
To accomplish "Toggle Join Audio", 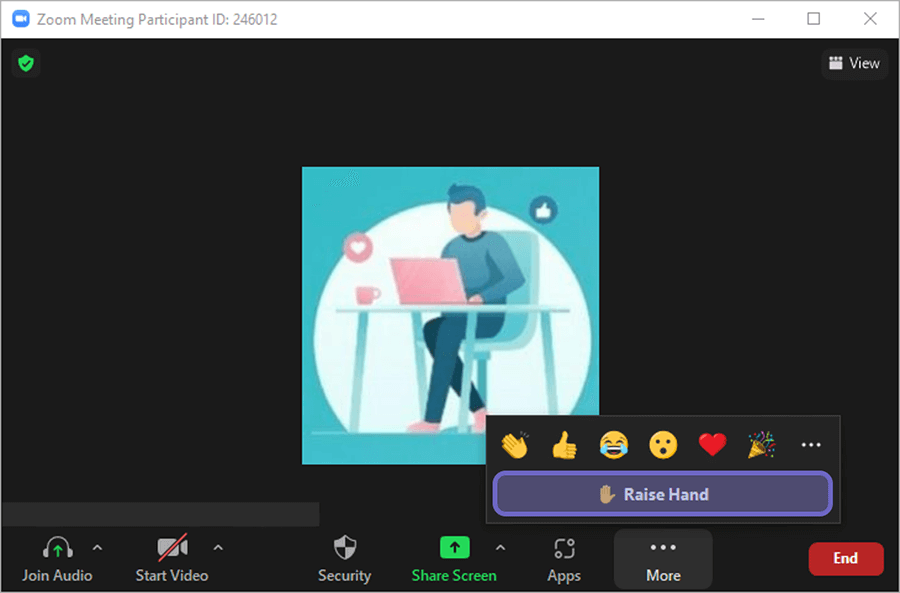I will click(x=57, y=558).
